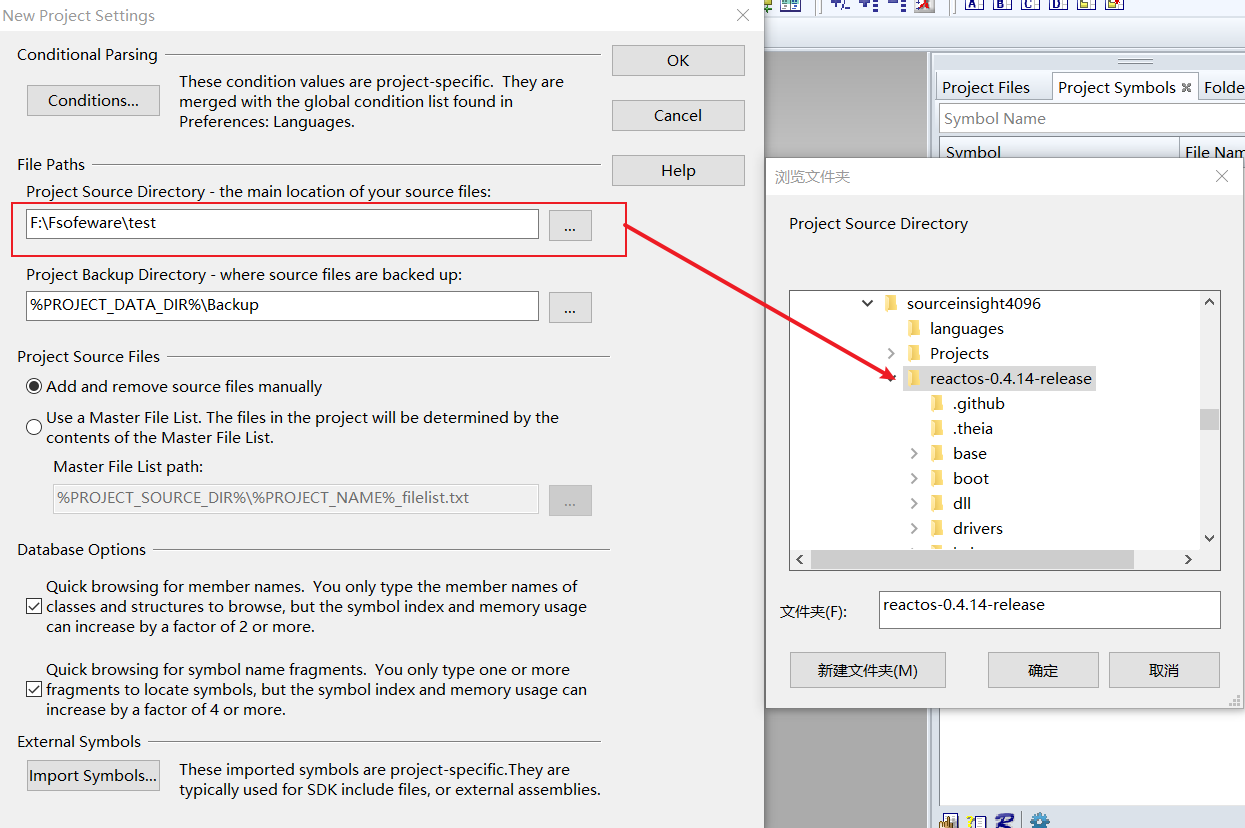The width and height of the screenshot is (1245, 828).
Task: Click folder icon beside .github
Action: [937, 403]
